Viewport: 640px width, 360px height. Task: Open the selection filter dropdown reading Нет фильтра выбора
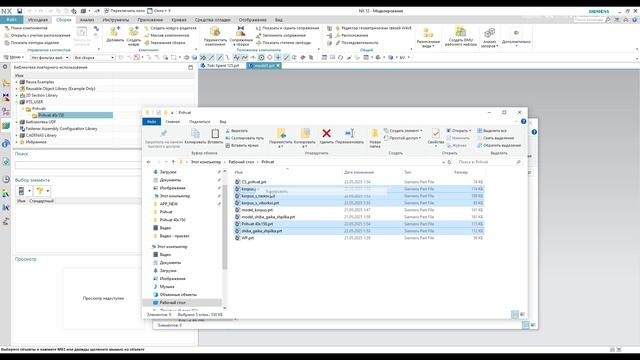(x=50, y=58)
